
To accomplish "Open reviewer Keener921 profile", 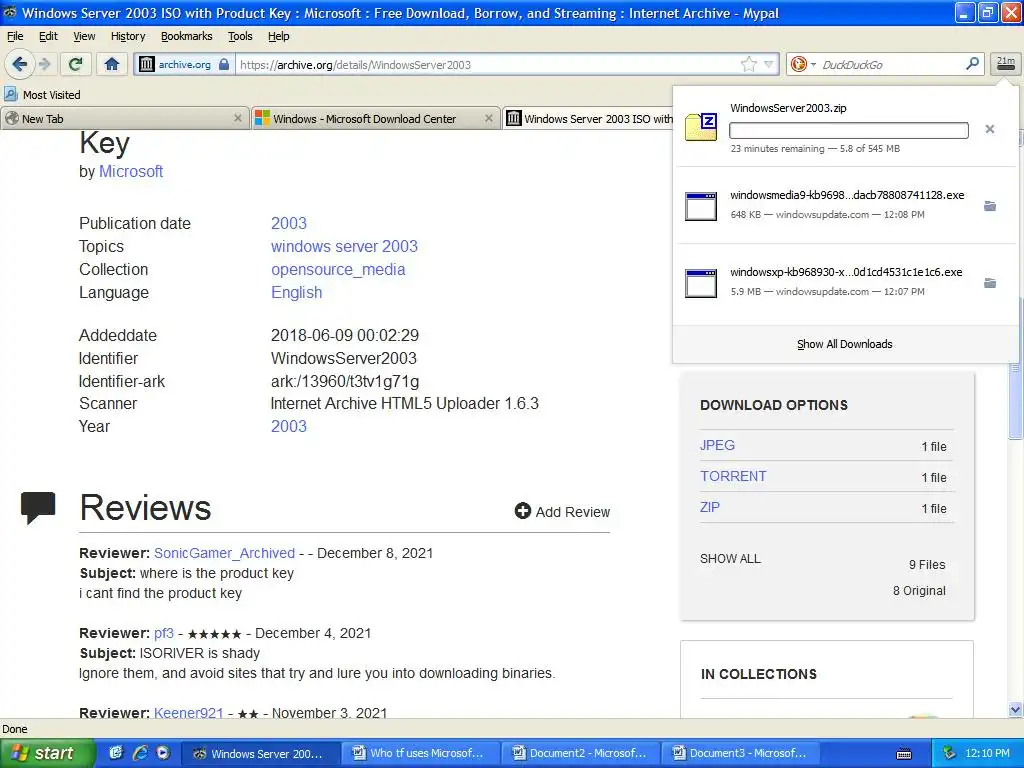I will [x=188, y=712].
